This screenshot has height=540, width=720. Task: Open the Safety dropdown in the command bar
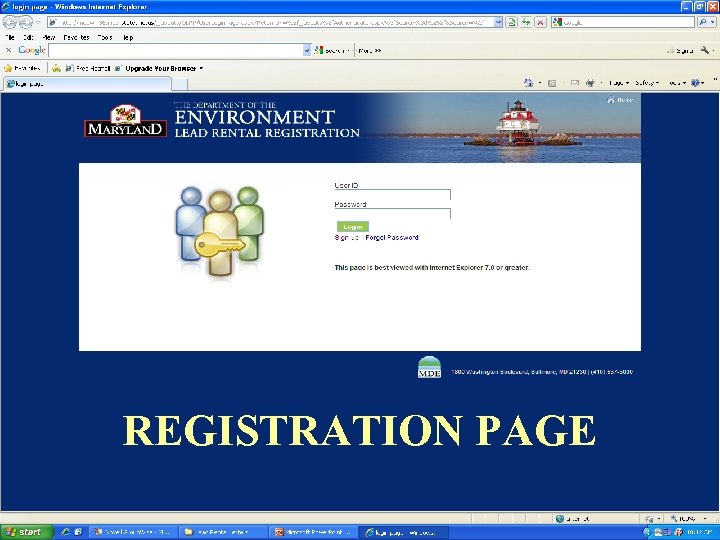[x=647, y=83]
